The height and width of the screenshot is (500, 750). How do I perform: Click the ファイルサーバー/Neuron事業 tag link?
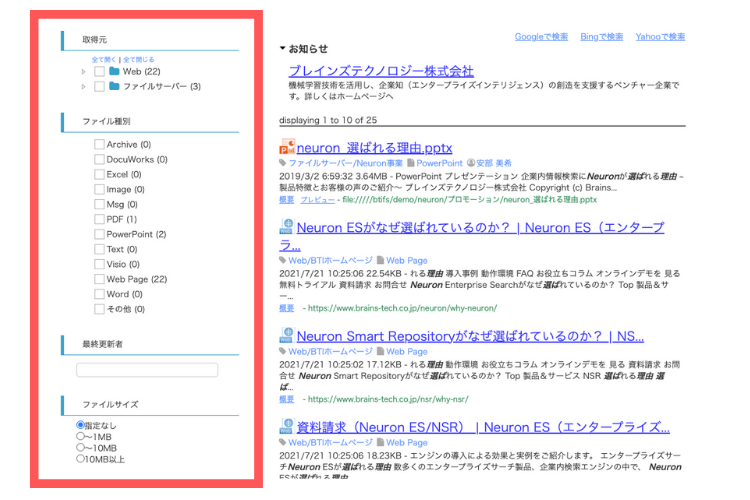pyautogui.click(x=345, y=163)
